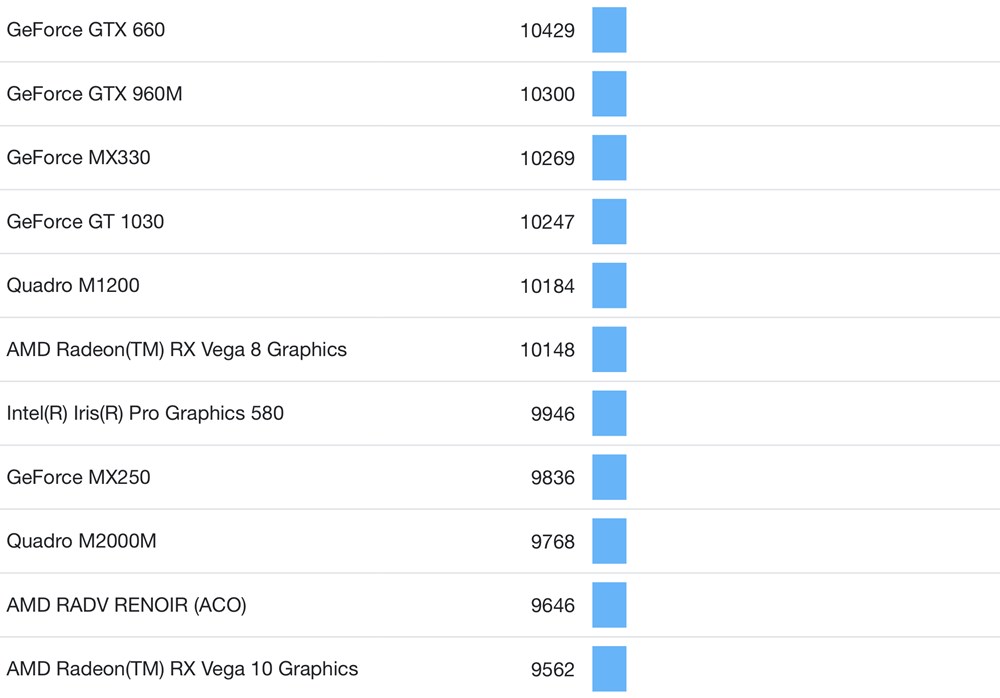Screen dimensions: 1000x698
Task: Select the blue bar for Quadro M2000M
Action: [x=609, y=541]
